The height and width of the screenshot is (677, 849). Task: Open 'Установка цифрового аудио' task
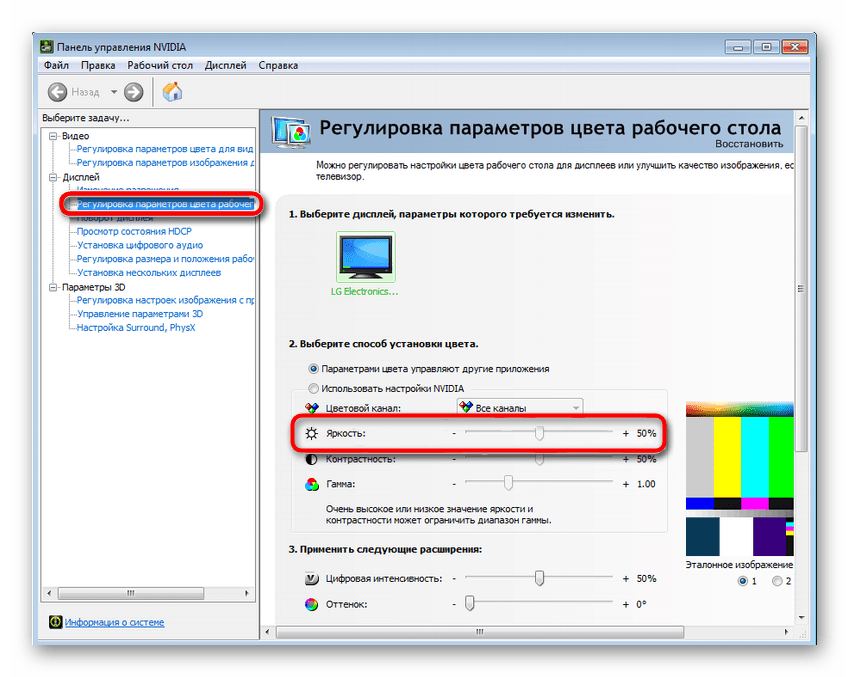coord(140,245)
